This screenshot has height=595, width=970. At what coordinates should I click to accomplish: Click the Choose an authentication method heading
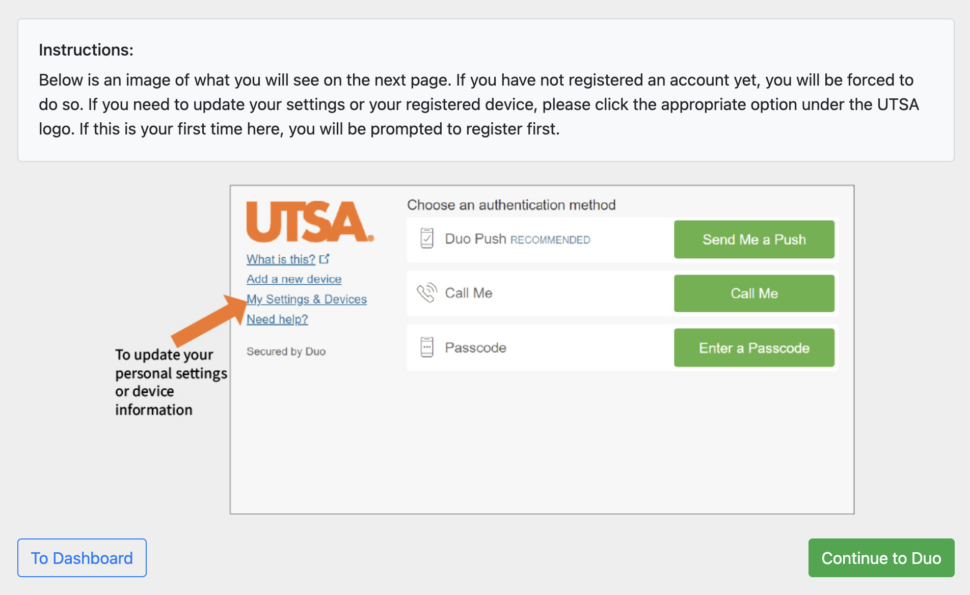pos(509,204)
